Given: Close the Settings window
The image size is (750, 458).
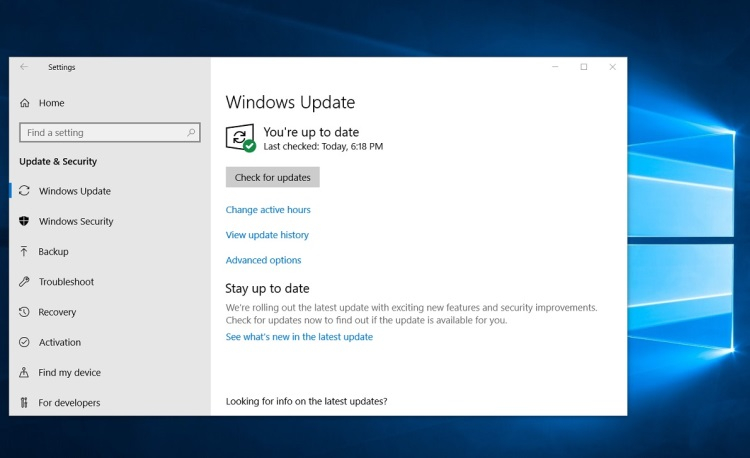Looking at the screenshot, I should 612,67.
